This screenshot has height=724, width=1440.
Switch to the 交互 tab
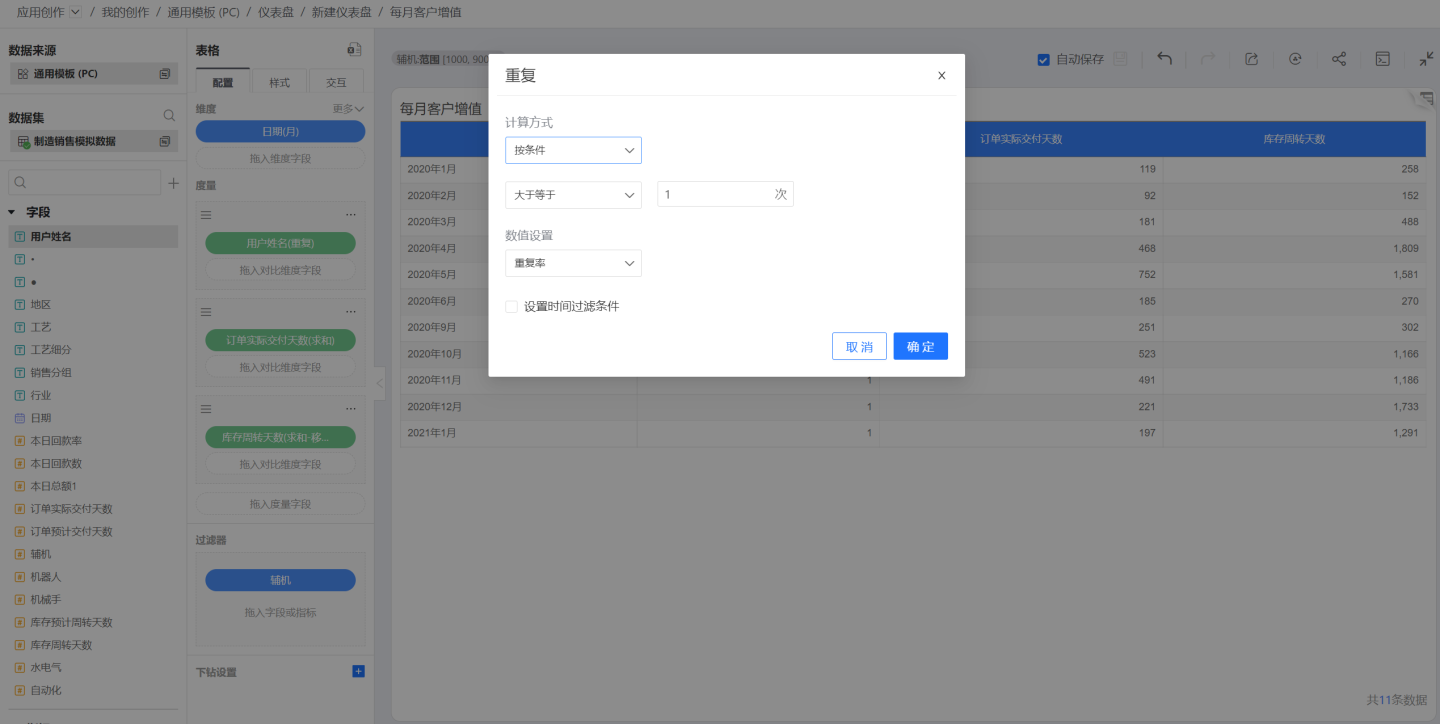click(336, 83)
